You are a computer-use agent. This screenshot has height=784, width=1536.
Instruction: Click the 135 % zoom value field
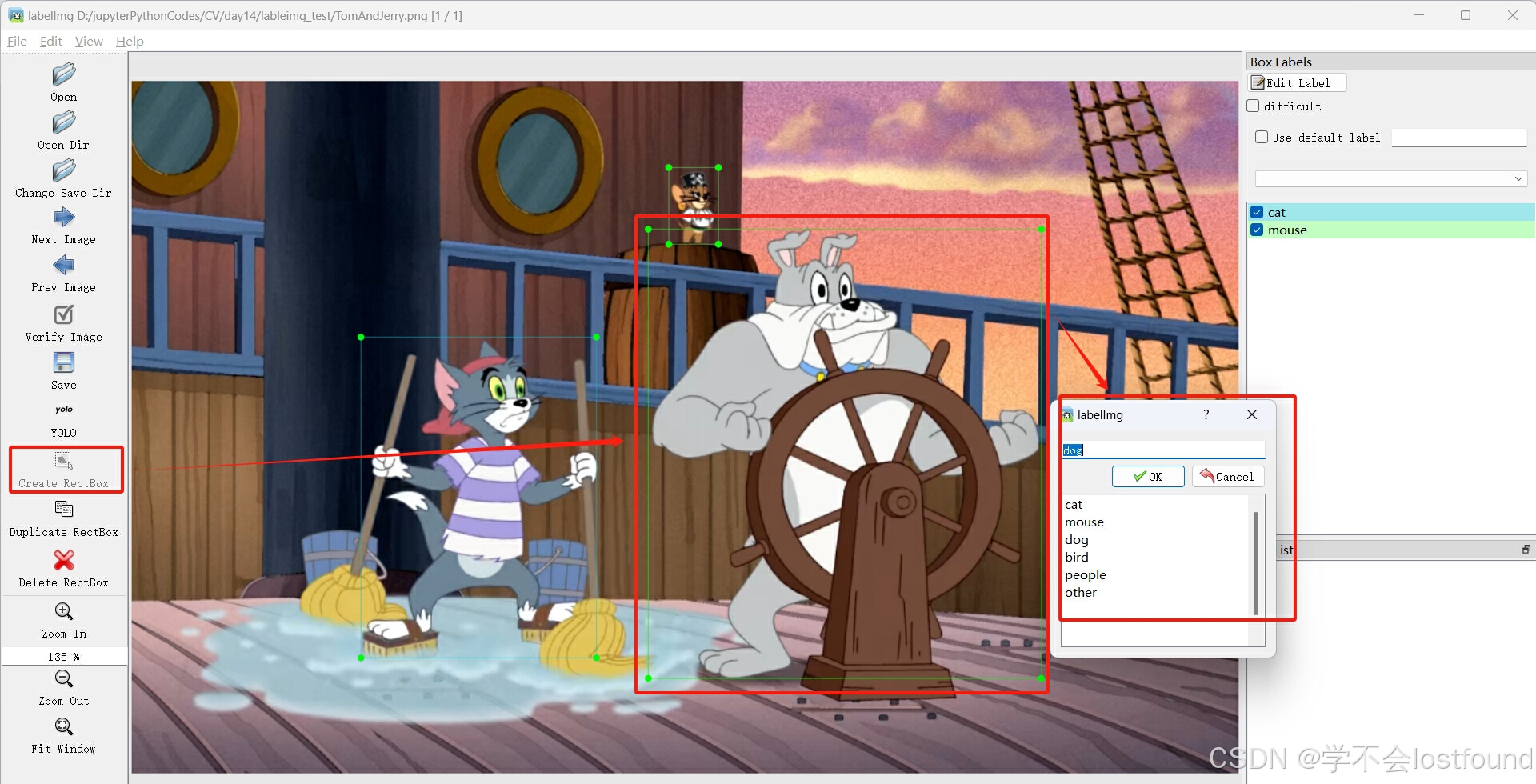[64, 657]
